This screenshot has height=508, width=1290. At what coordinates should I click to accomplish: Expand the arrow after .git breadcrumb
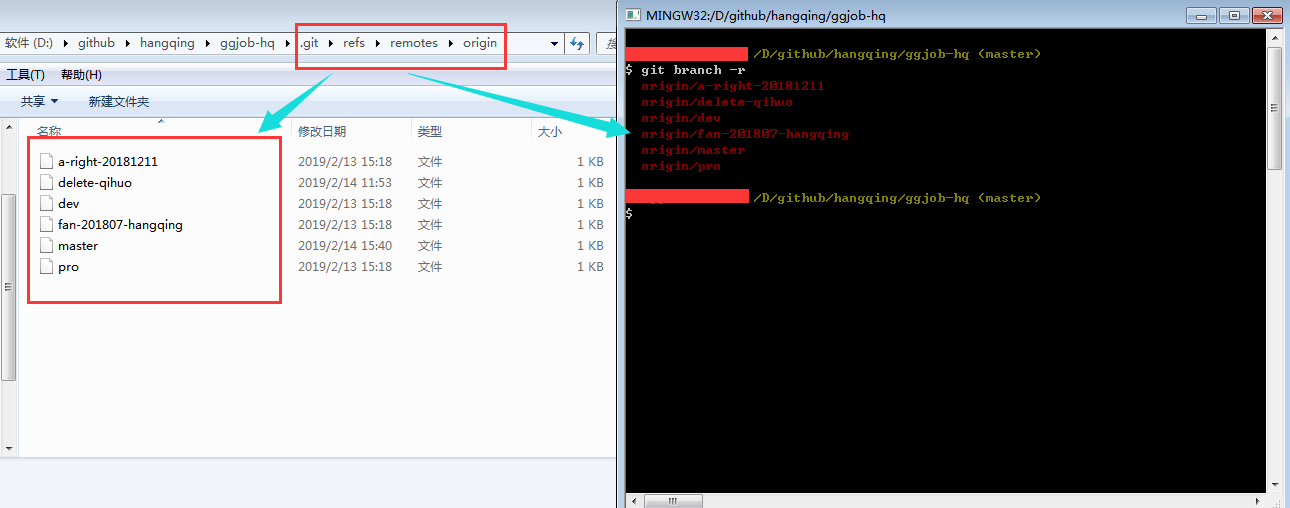(x=331, y=43)
